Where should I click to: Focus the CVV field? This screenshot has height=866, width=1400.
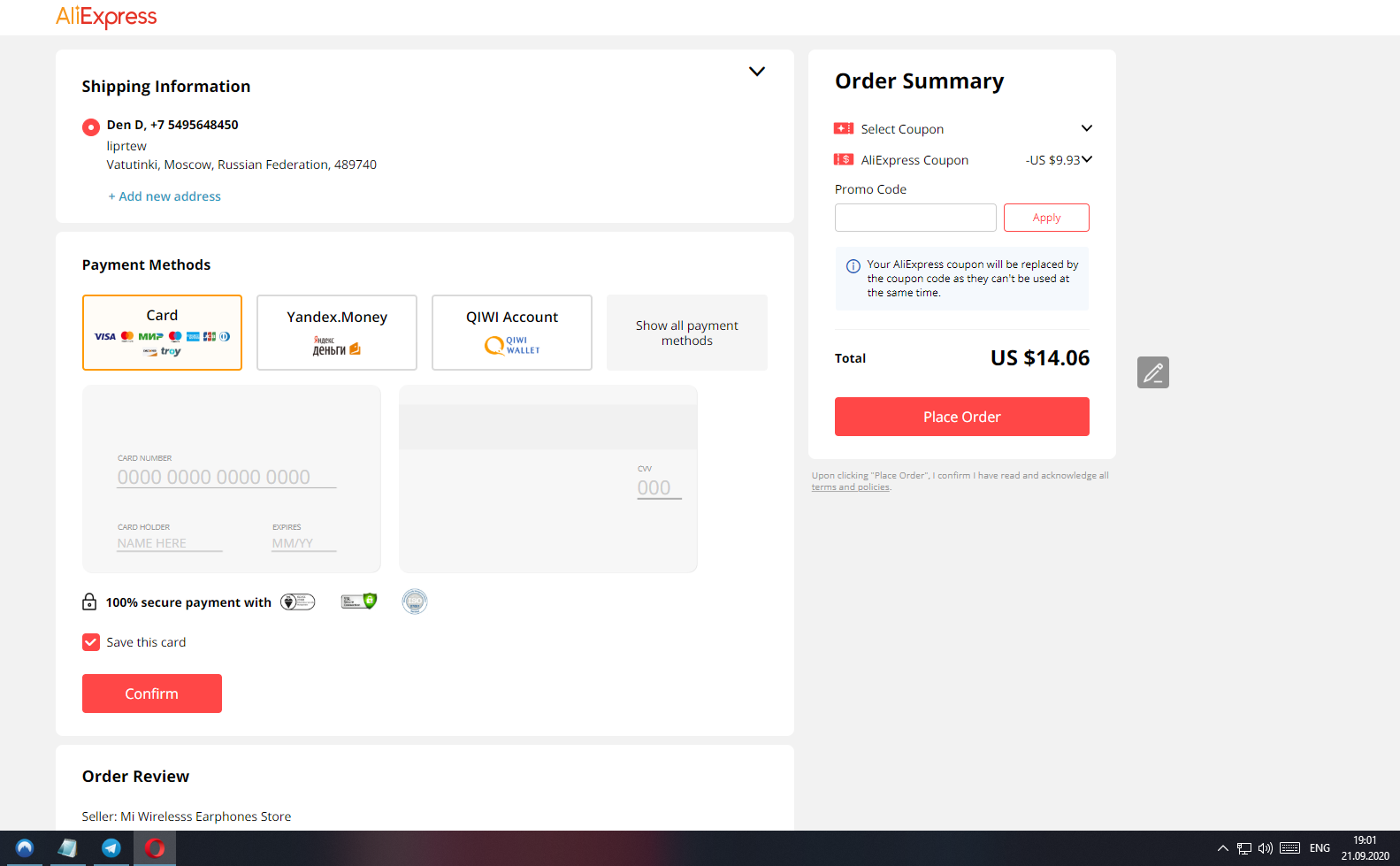pos(659,487)
